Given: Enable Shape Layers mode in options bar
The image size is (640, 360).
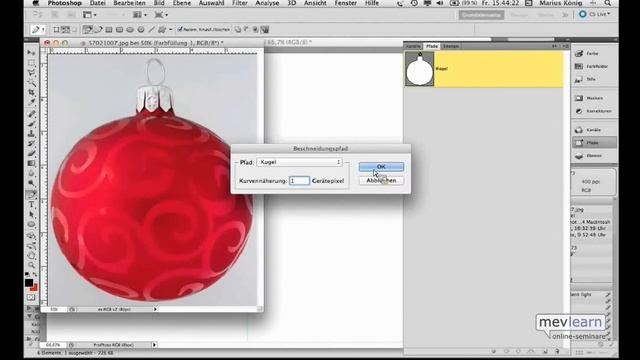Looking at the screenshot, I should point(56,29).
